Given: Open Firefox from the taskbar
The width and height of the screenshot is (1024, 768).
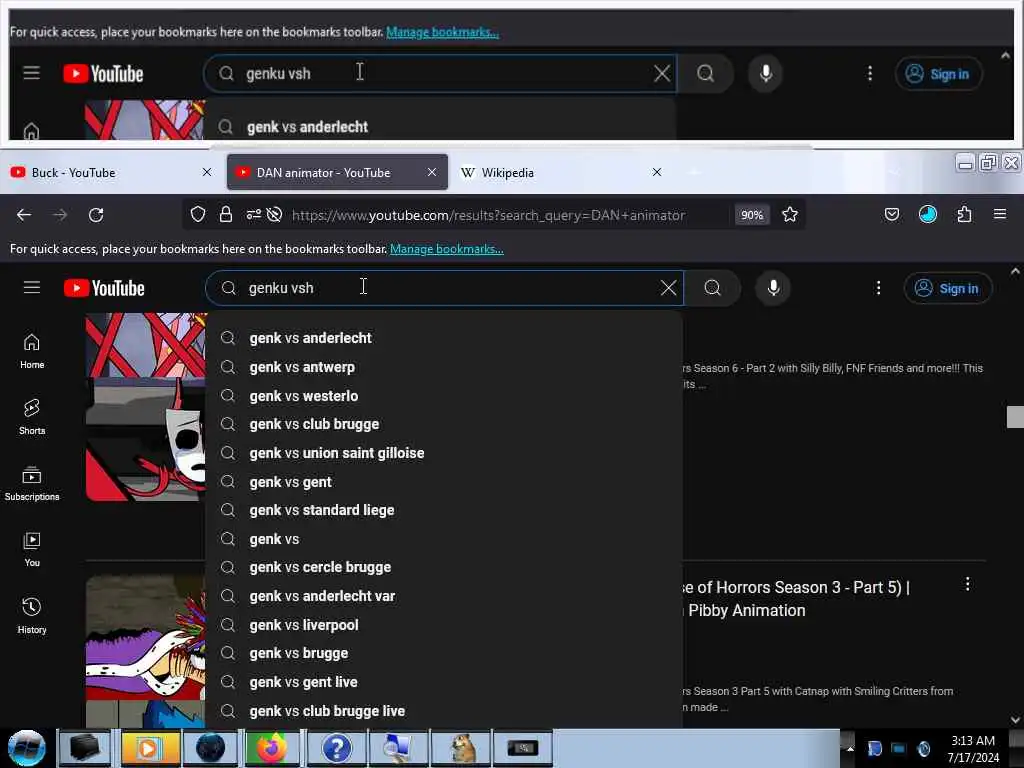Looking at the screenshot, I should pos(272,748).
